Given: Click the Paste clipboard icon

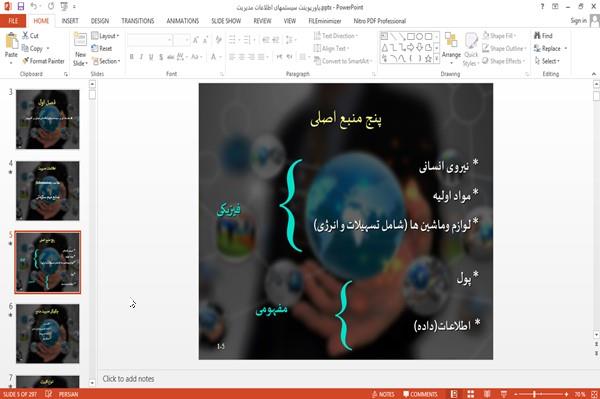Looking at the screenshot, I should tap(11, 41).
